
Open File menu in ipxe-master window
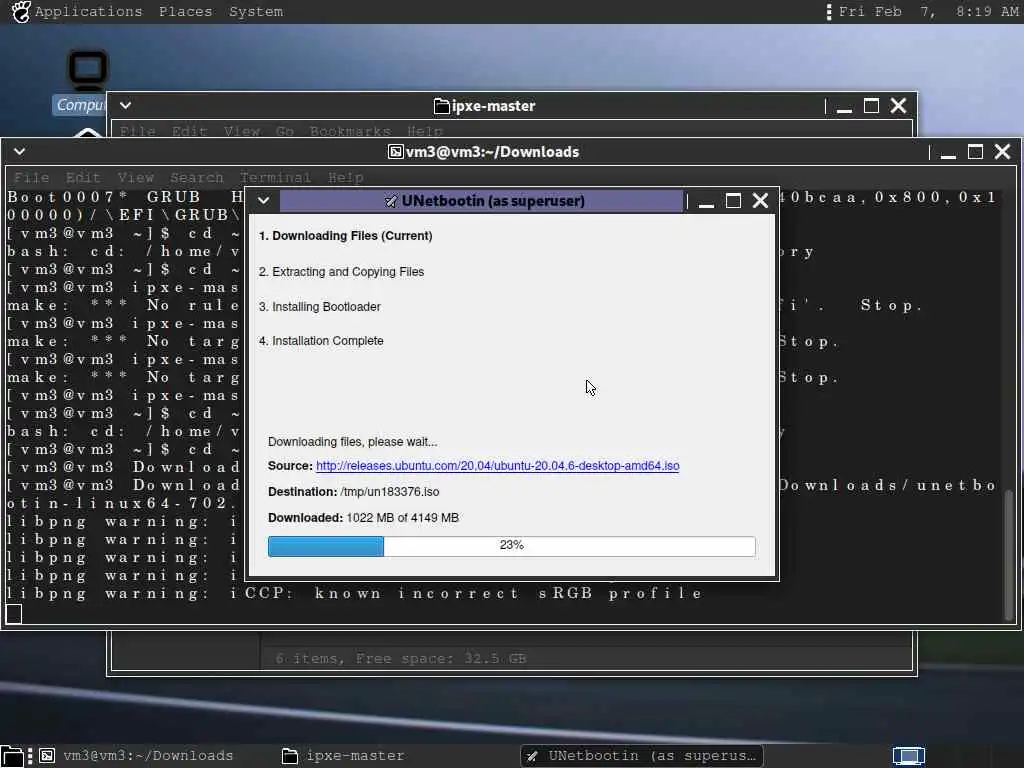138,131
